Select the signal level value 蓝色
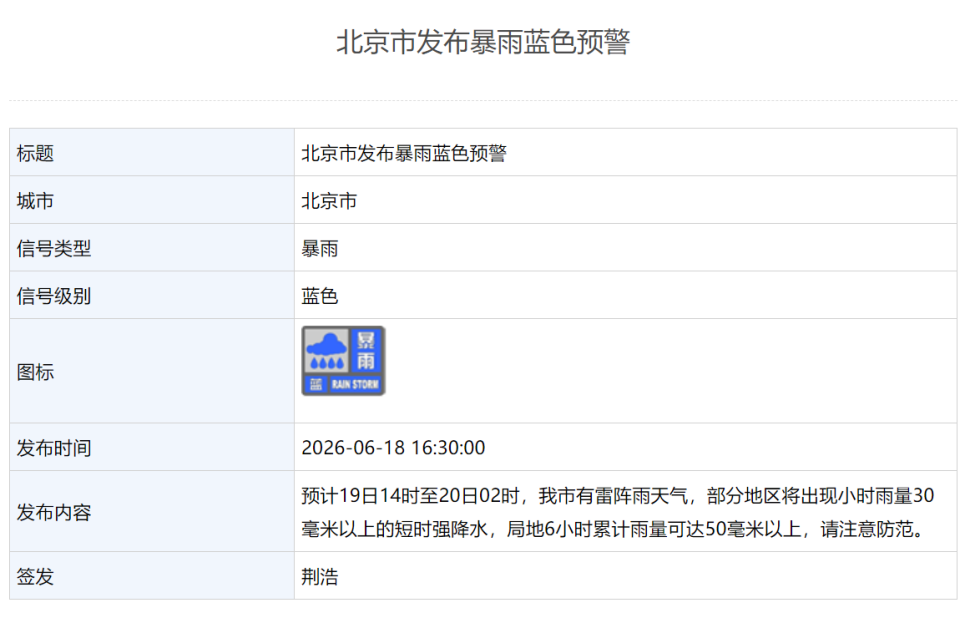Viewport: 960px width, 618px height. (x=320, y=296)
